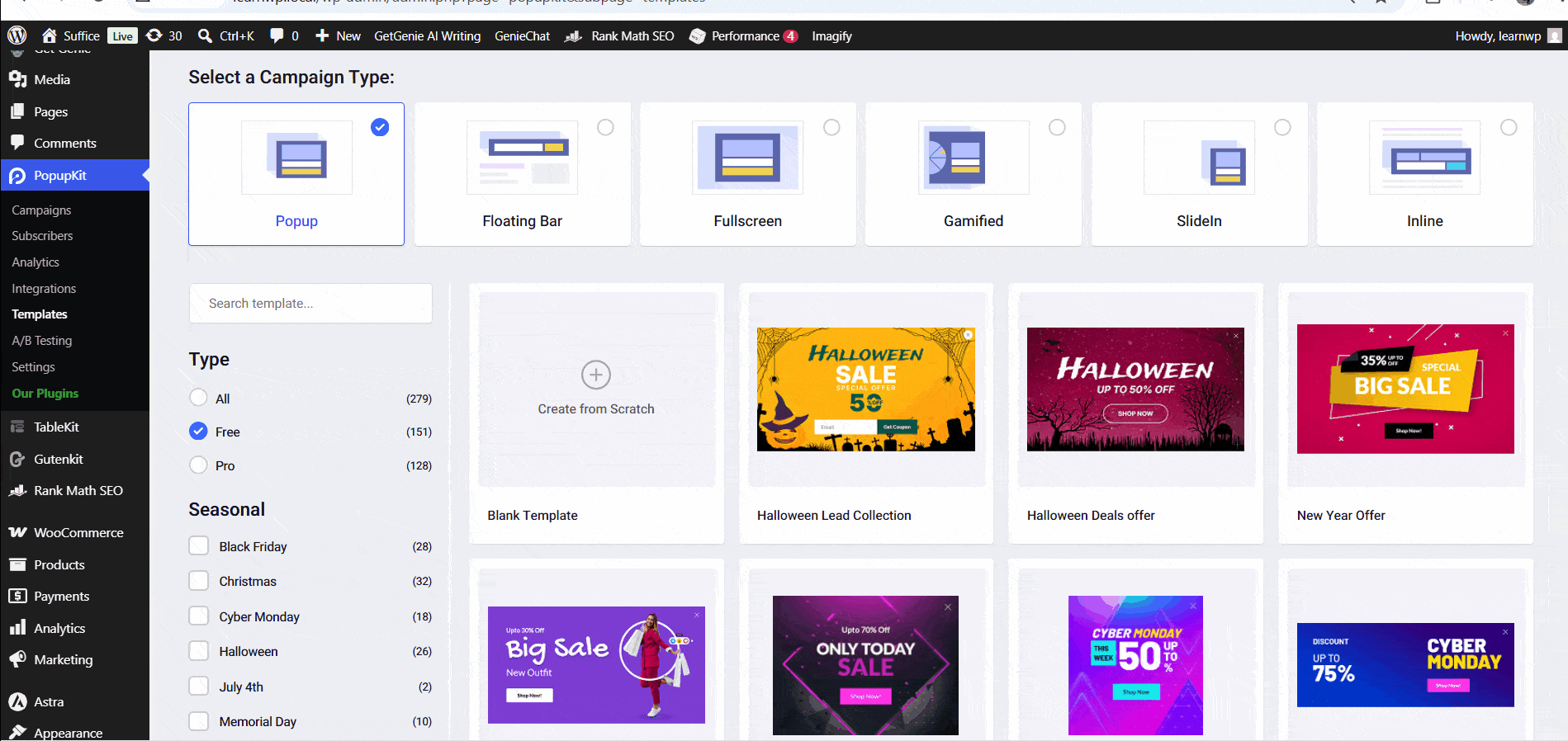Select the Floating Bar campaign radio button

[x=605, y=127]
